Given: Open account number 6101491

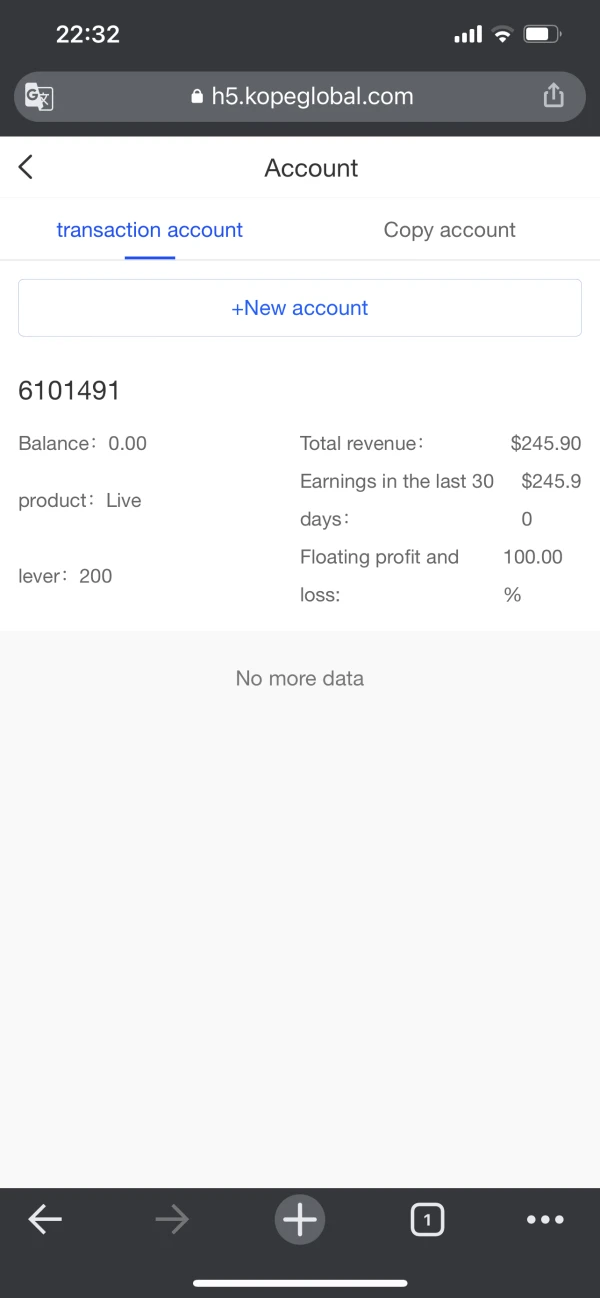Looking at the screenshot, I should [x=69, y=391].
